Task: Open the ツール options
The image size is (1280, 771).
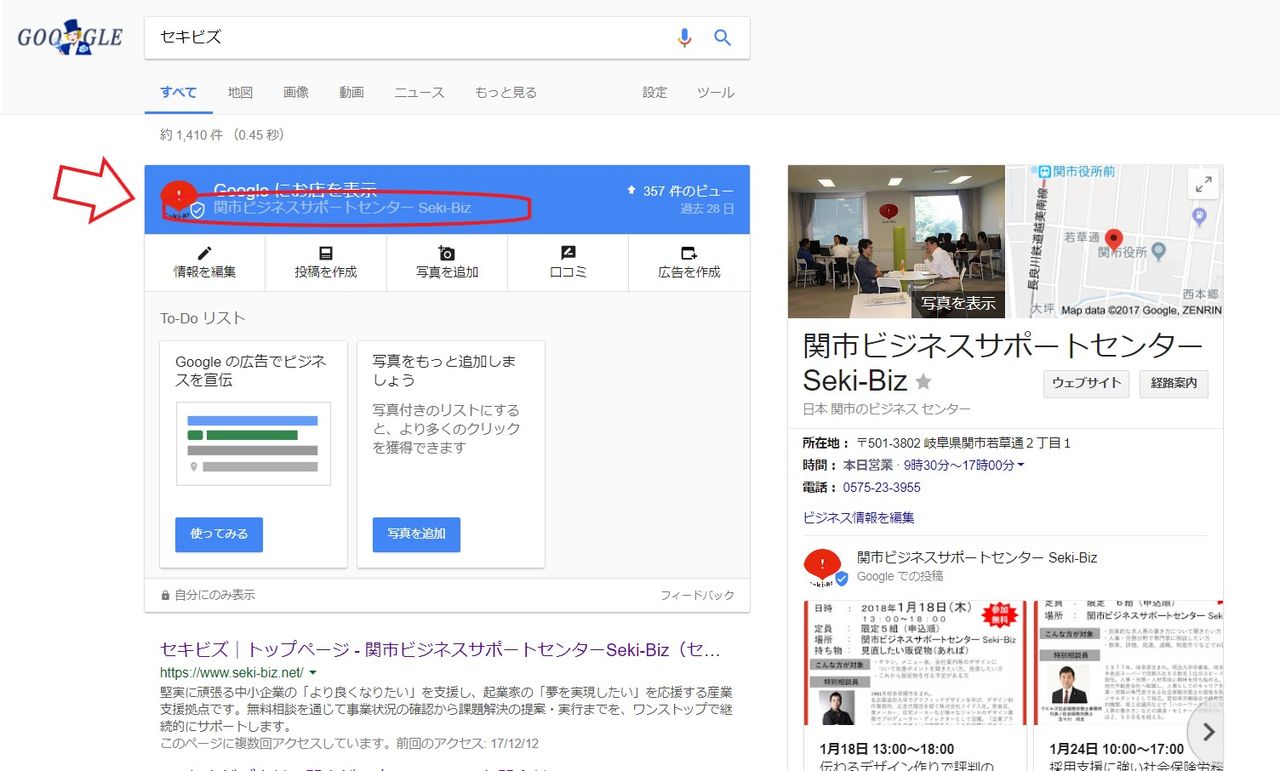Action: pos(716,92)
